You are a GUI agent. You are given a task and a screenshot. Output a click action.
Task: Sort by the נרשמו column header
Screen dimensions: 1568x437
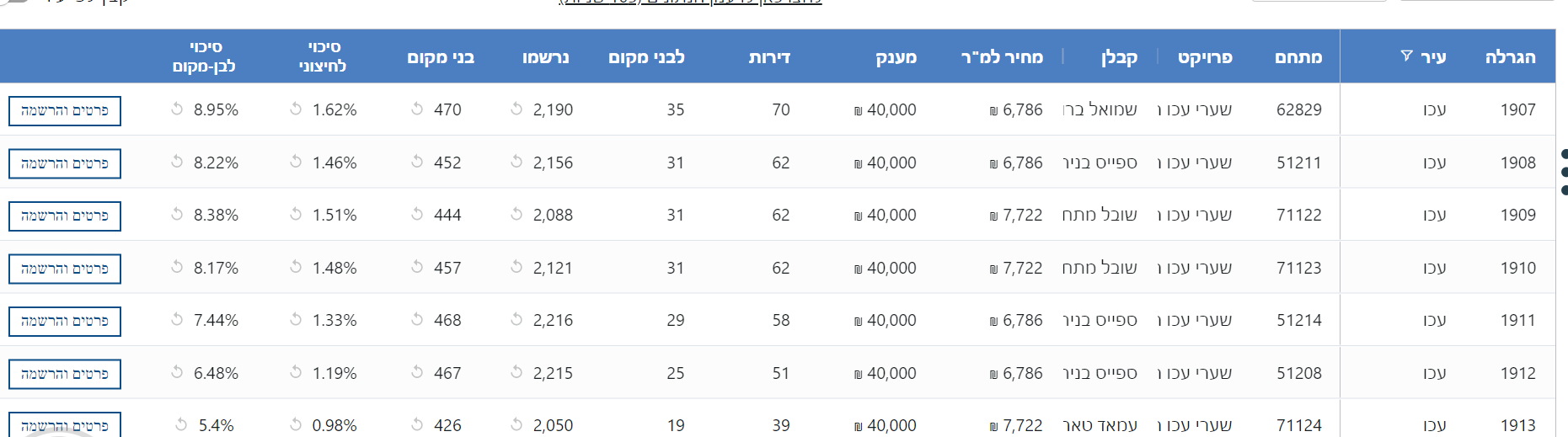545,57
